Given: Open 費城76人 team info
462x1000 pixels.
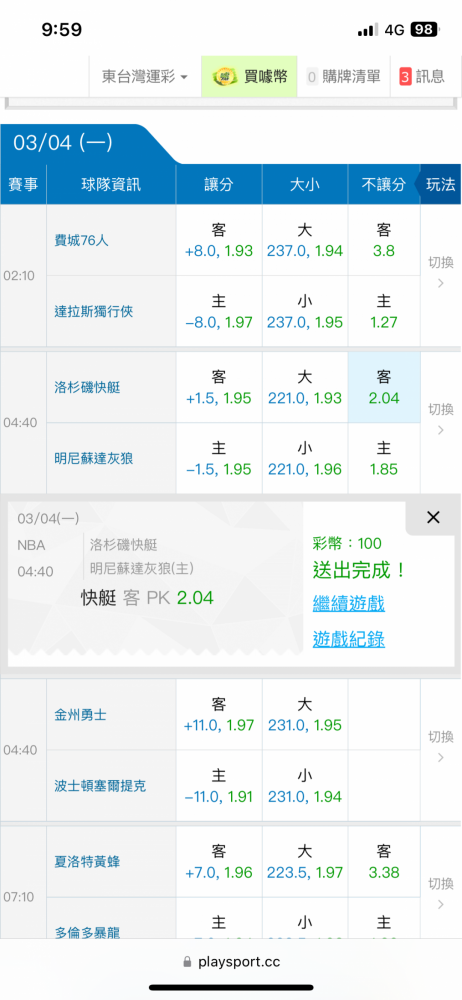Looking at the screenshot, I should pyautogui.click(x=82, y=240).
